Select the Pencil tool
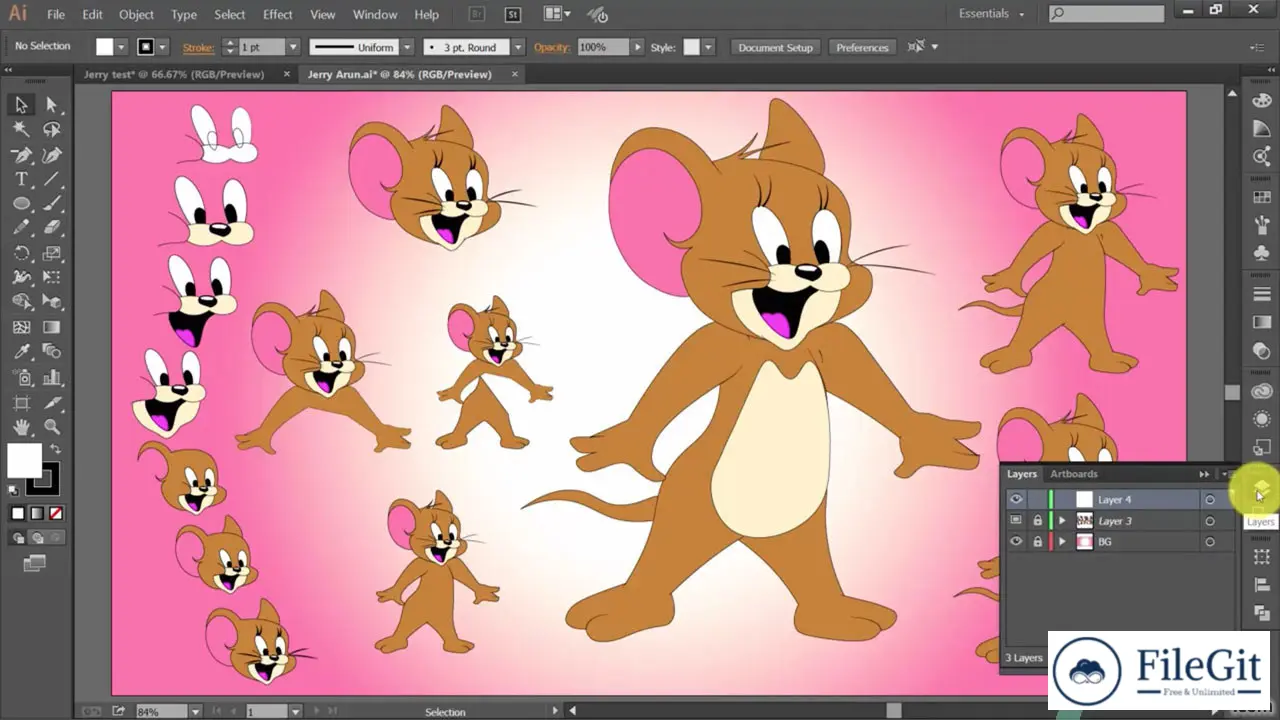The height and width of the screenshot is (720, 1280). pyautogui.click(x=21, y=228)
